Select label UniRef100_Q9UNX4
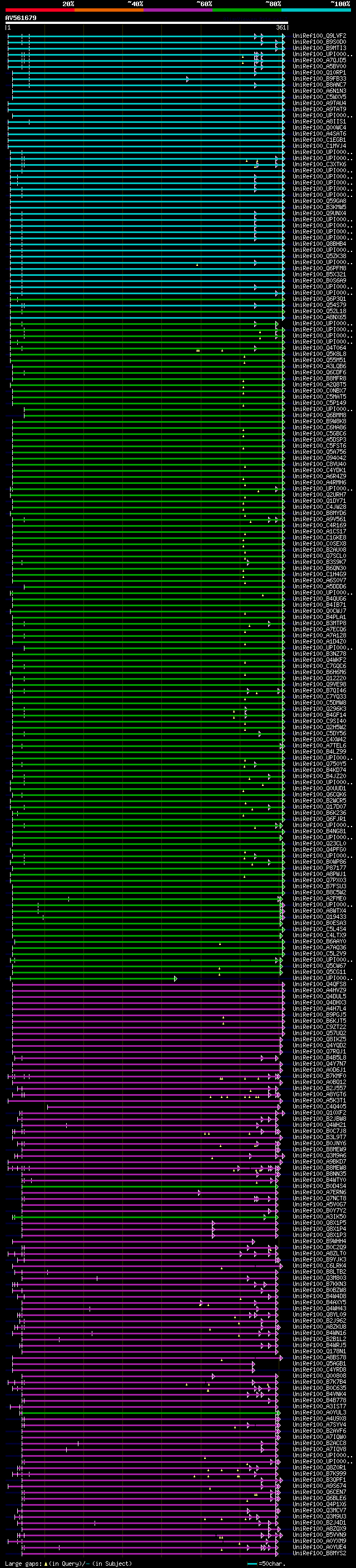This screenshot has height=1568, width=356. click(319, 214)
